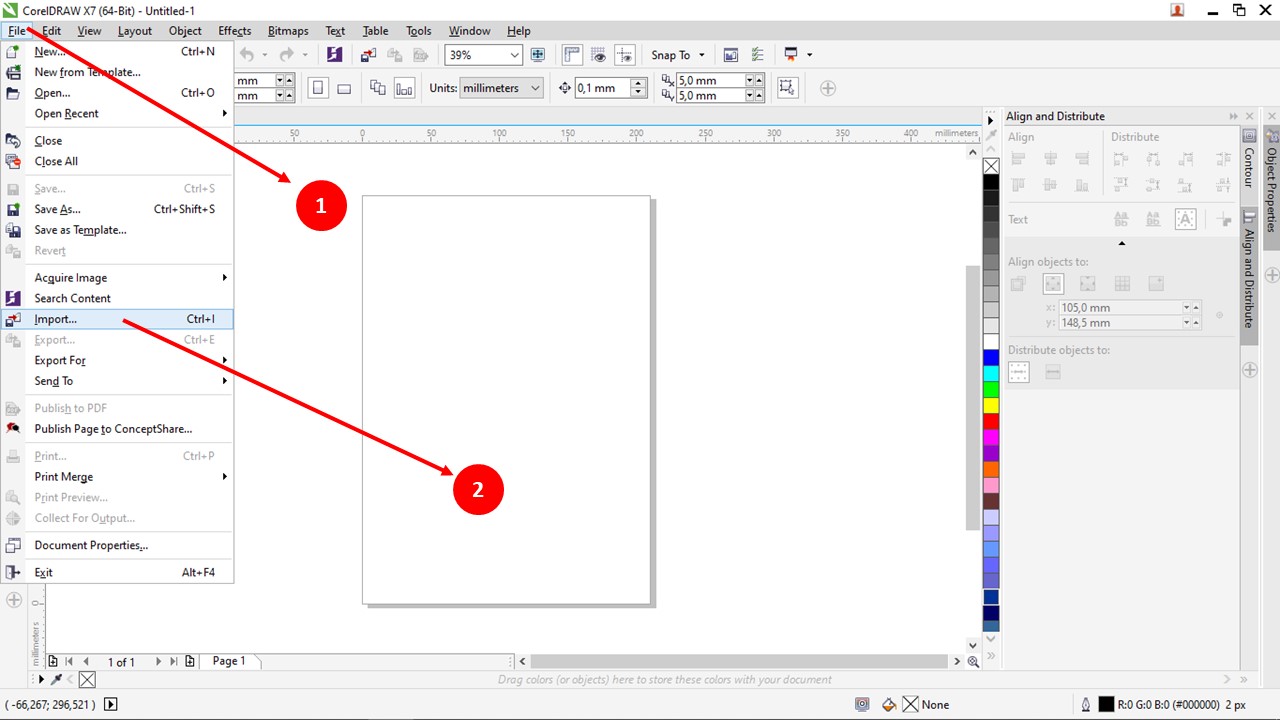
Task: Click the quick customize plus on property bar
Action: pyautogui.click(x=828, y=88)
